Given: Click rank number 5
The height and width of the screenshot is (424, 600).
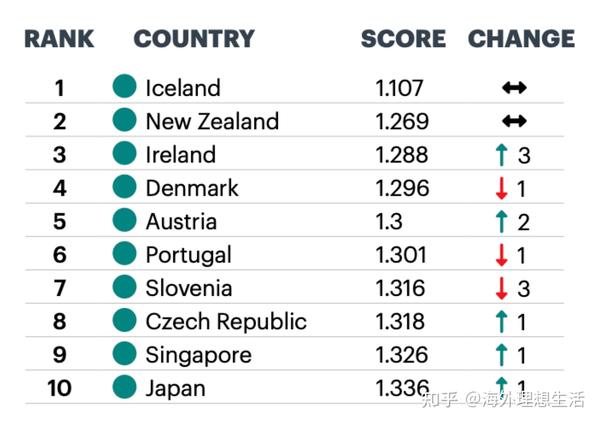Looking at the screenshot, I should pos(59,222).
